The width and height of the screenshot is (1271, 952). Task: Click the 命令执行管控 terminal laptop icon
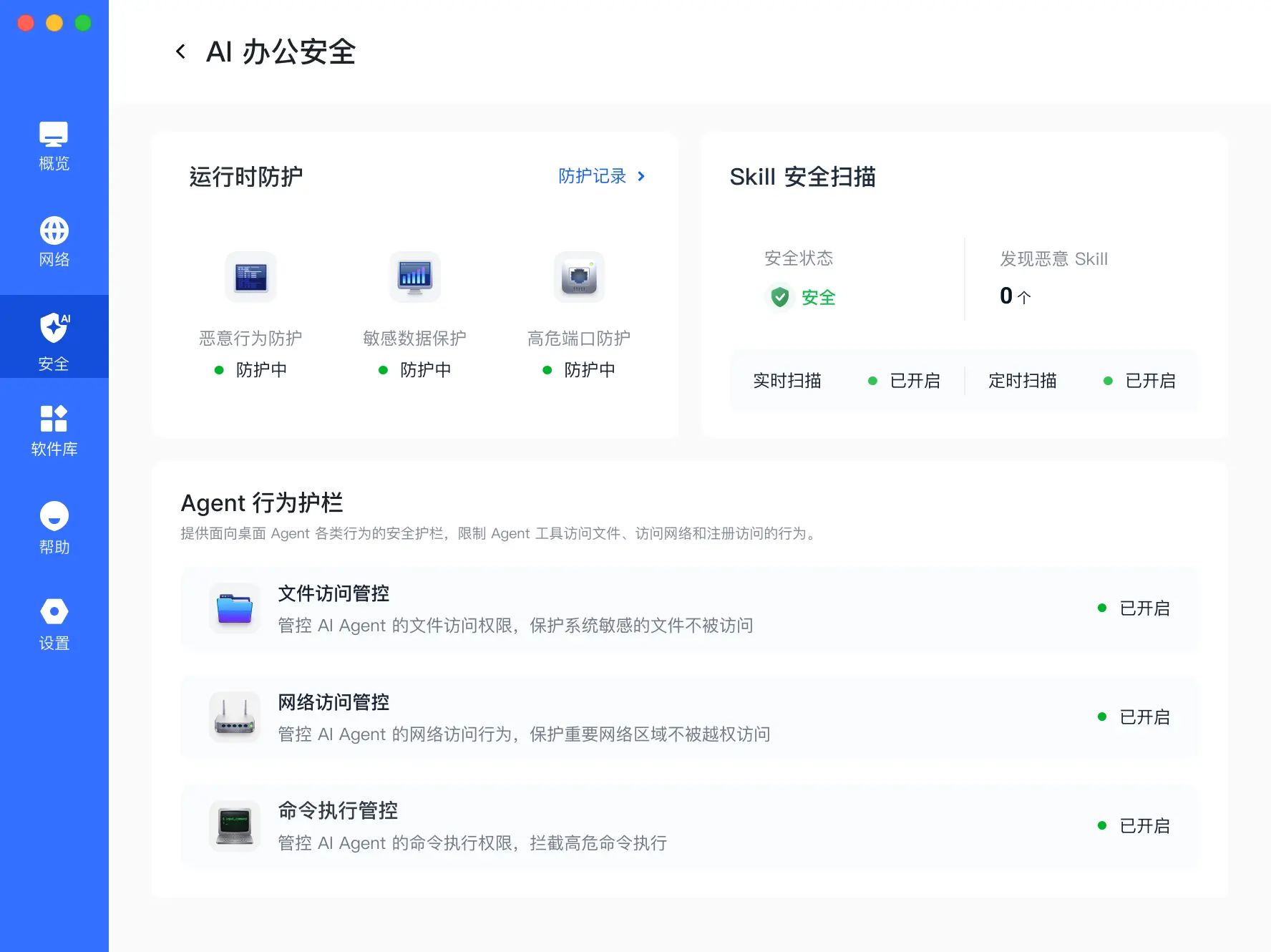pyautogui.click(x=235, y=826)
